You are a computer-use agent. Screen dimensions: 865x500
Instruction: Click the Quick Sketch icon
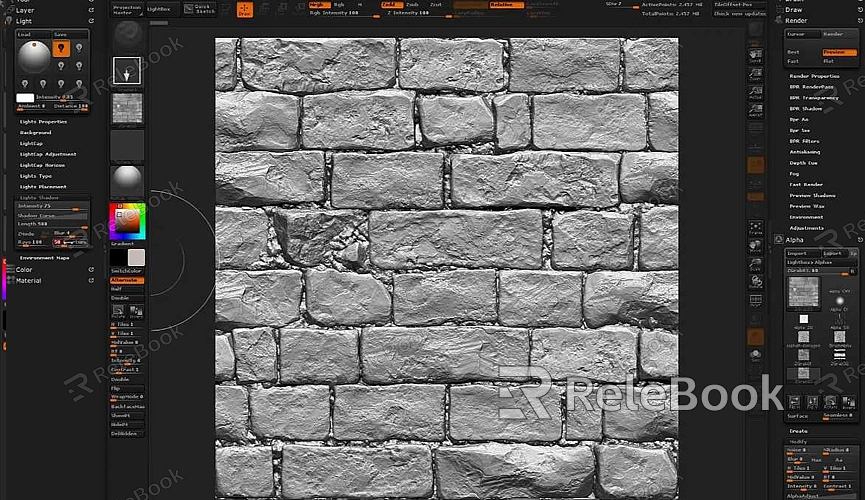tap(200, 9)
